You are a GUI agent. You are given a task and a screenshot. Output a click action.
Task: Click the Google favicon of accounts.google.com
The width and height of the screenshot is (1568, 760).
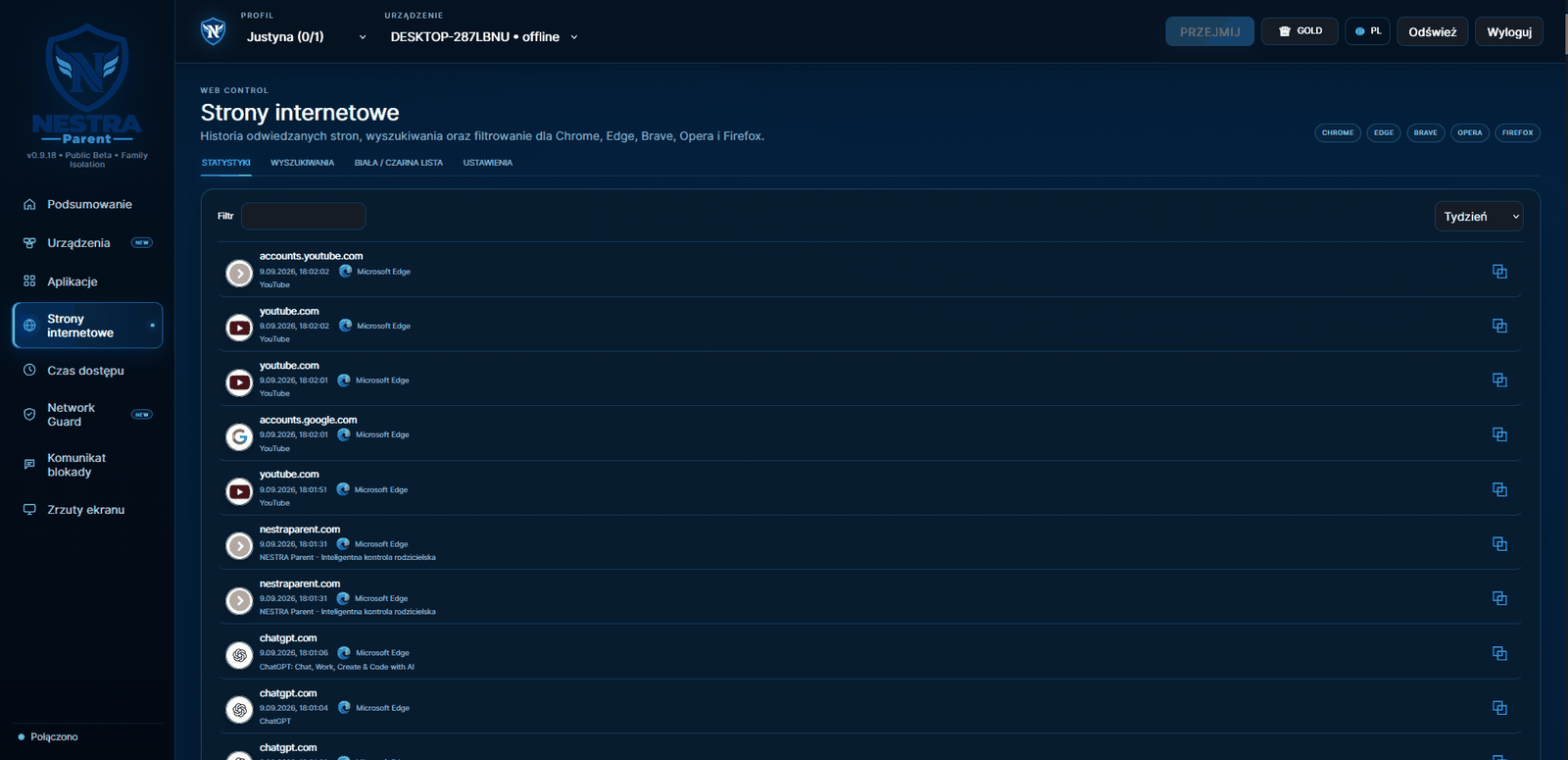pyautogui.click(x=239, y=436)
